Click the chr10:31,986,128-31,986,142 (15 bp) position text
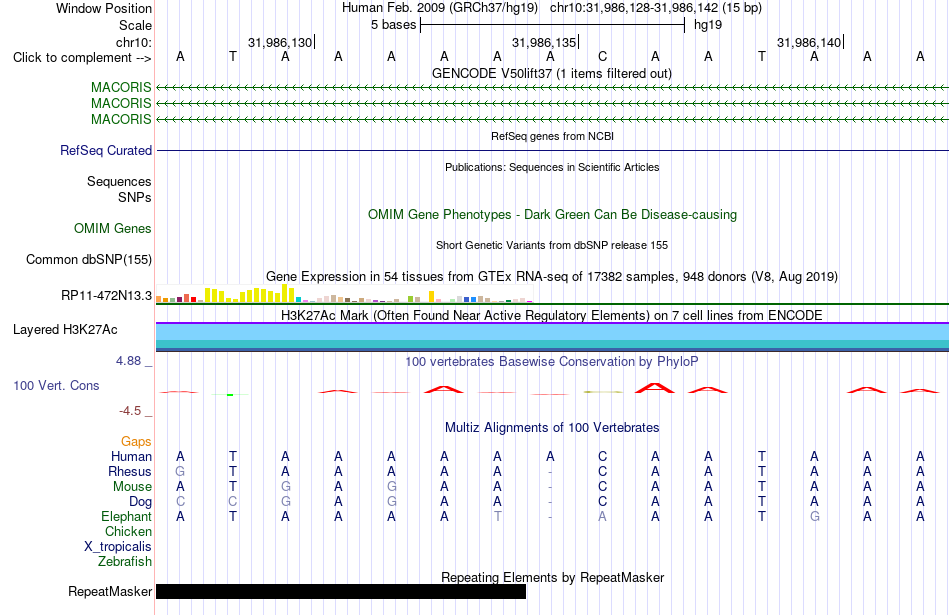Viewport: 950px width, 615px height. (x=656, y=8)
